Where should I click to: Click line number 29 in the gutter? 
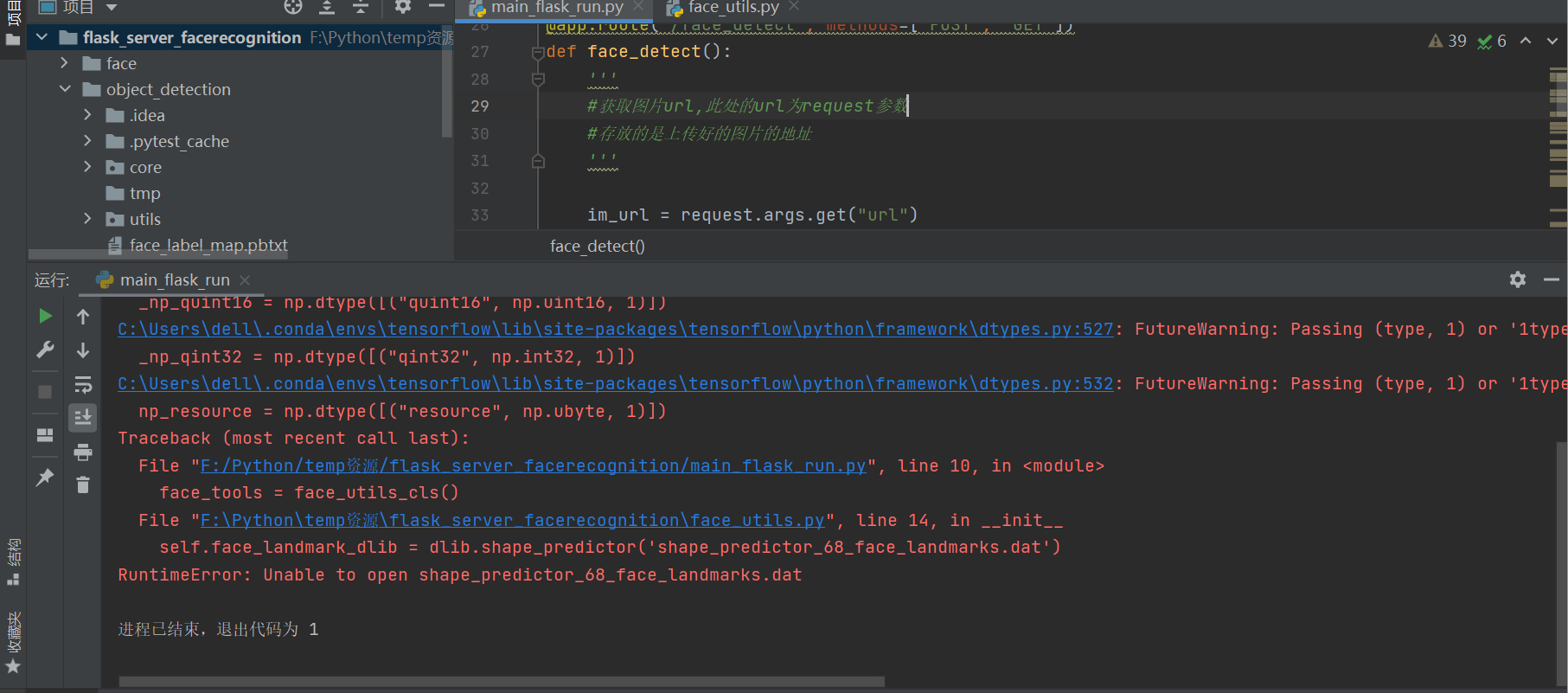tap(480, 106)
